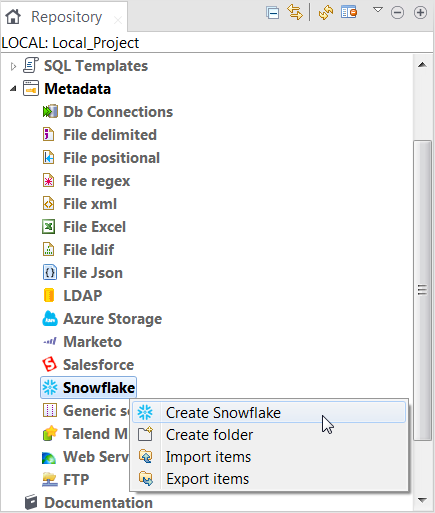Click the Web Service globe icon
The image size is (435, 513).
pos(49,457)
